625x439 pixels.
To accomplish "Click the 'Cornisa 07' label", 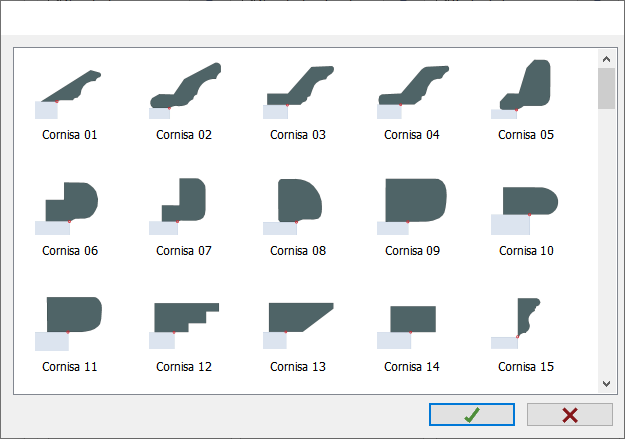I will pyautogui.click(x=184, y=251).
